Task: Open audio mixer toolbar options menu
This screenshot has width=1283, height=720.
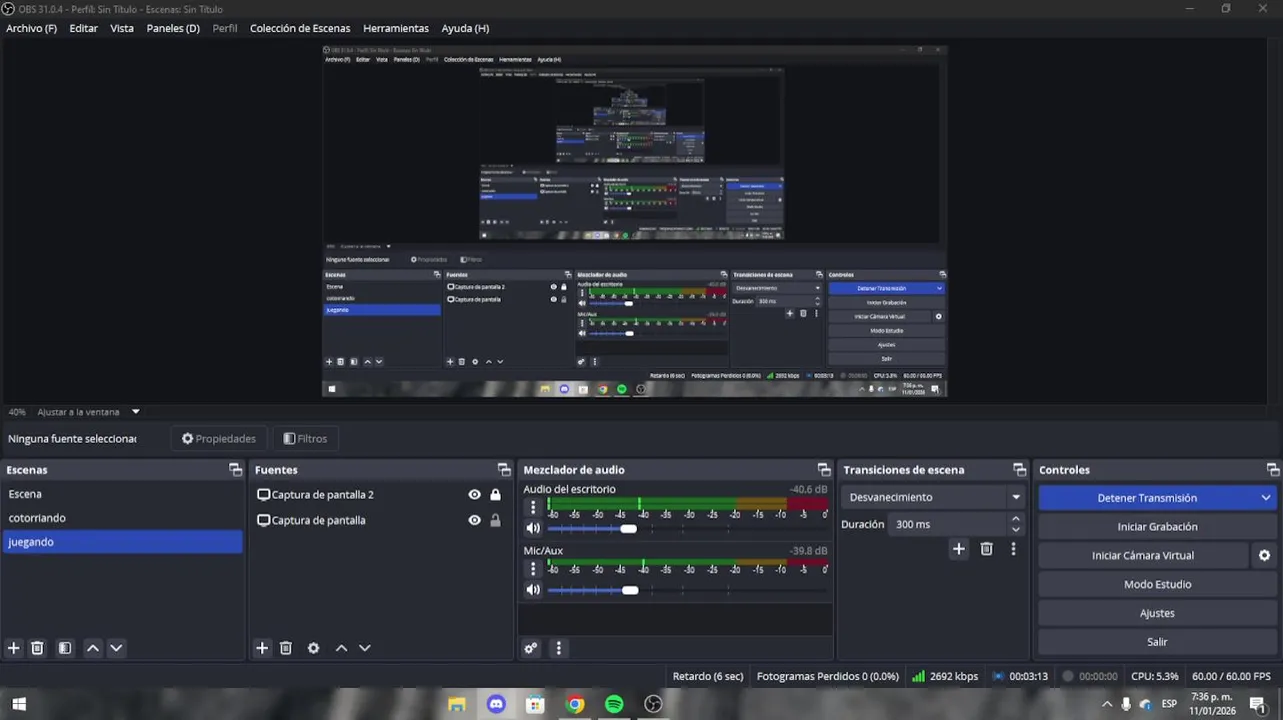Action: click(x=559, y=648)
